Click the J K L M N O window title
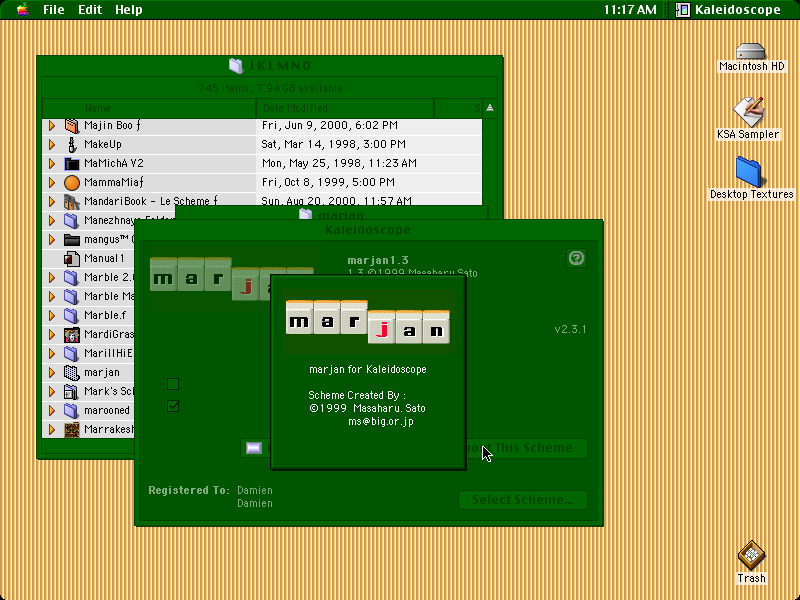Image resolution: width=800 pixels, height=600 pixels. pos(280,66)
